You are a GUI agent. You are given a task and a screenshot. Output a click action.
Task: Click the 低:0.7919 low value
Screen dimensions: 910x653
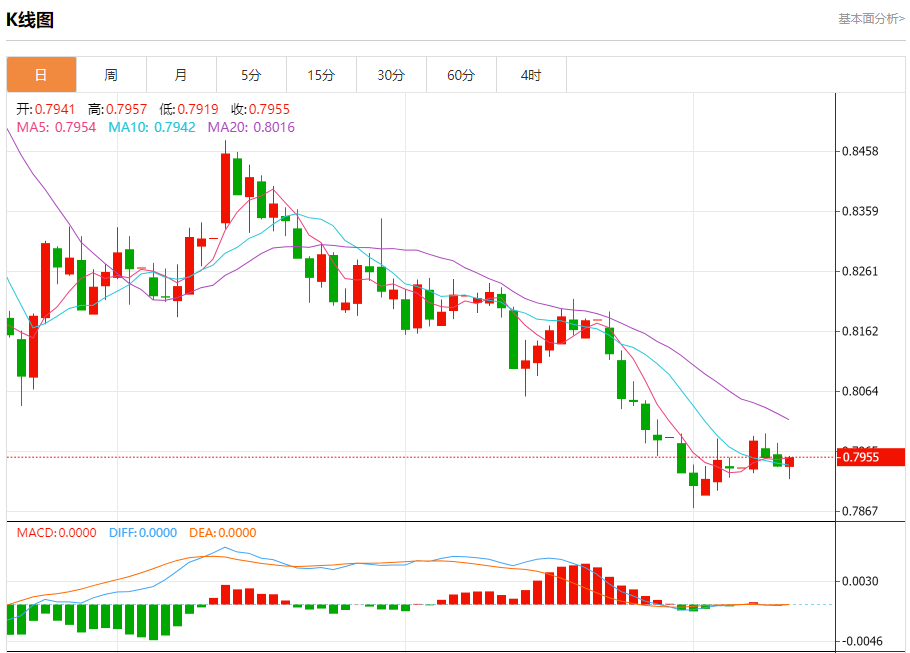click(x=189, y=109)
